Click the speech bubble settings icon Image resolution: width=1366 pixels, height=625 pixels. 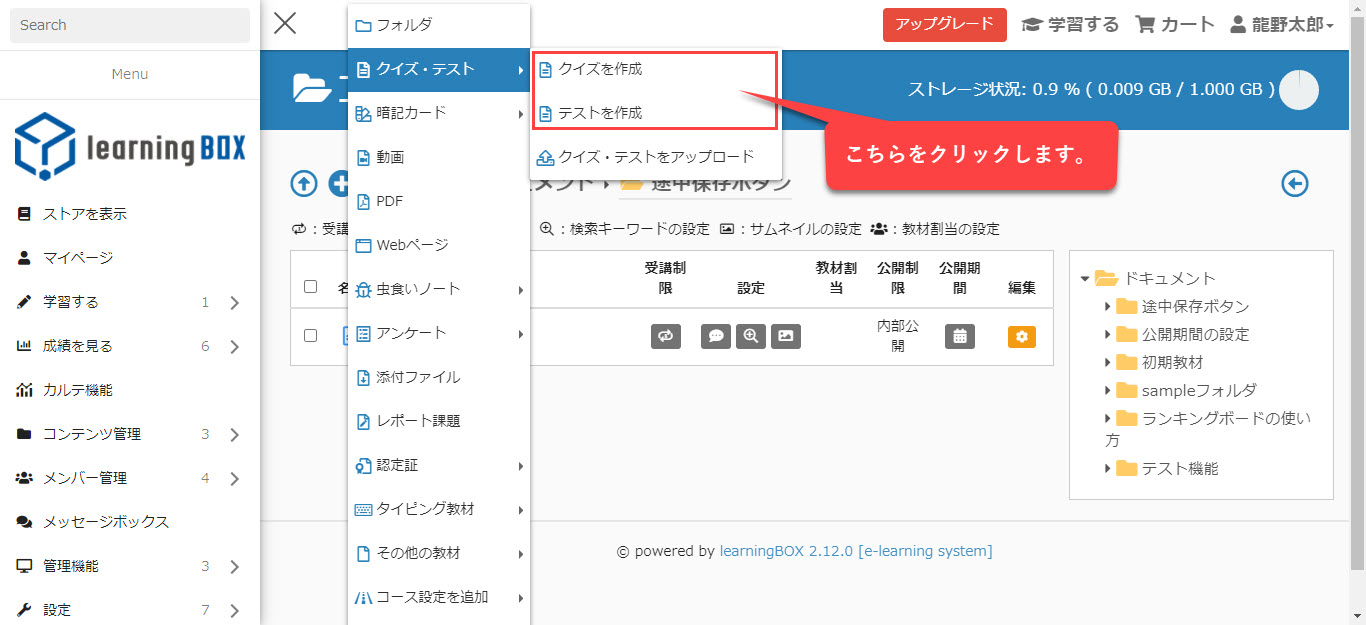(716, 337)
